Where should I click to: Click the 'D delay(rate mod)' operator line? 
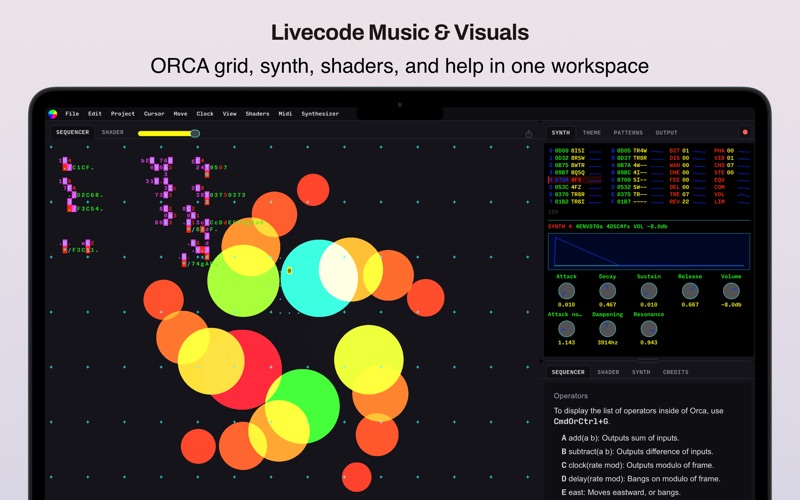641,479
